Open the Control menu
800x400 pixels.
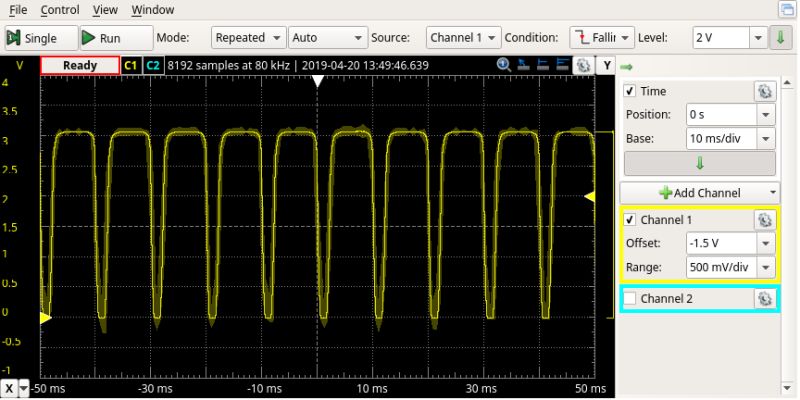tap(60, 10)
